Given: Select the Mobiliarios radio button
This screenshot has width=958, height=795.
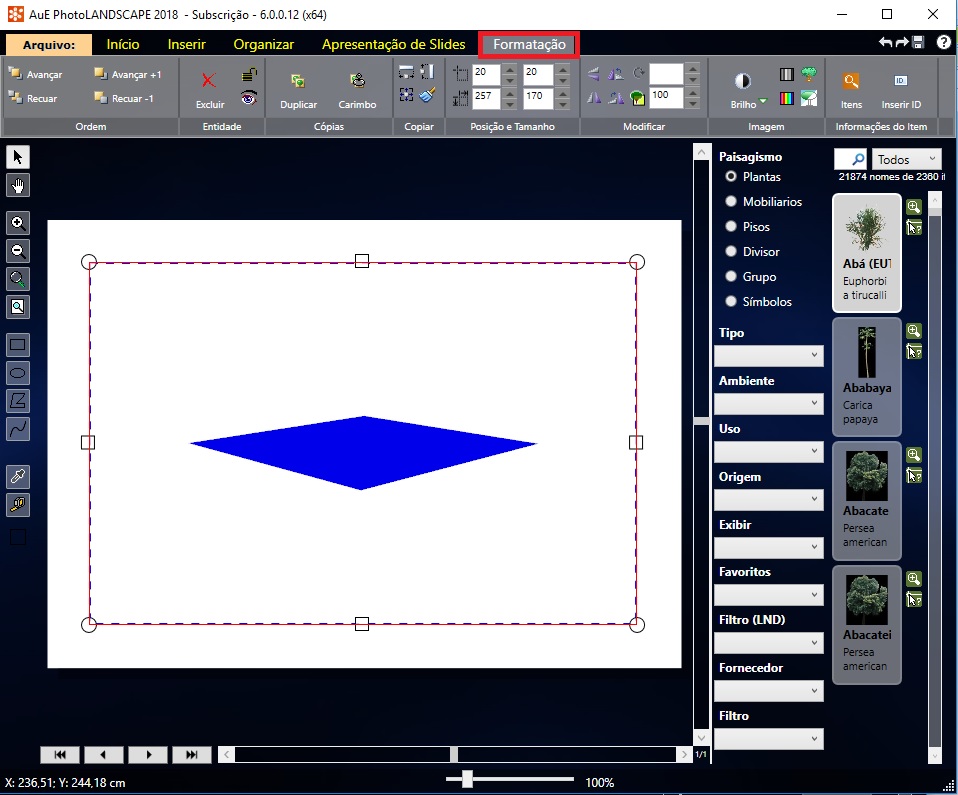Looking at the screenshot, I should point(731,202).
